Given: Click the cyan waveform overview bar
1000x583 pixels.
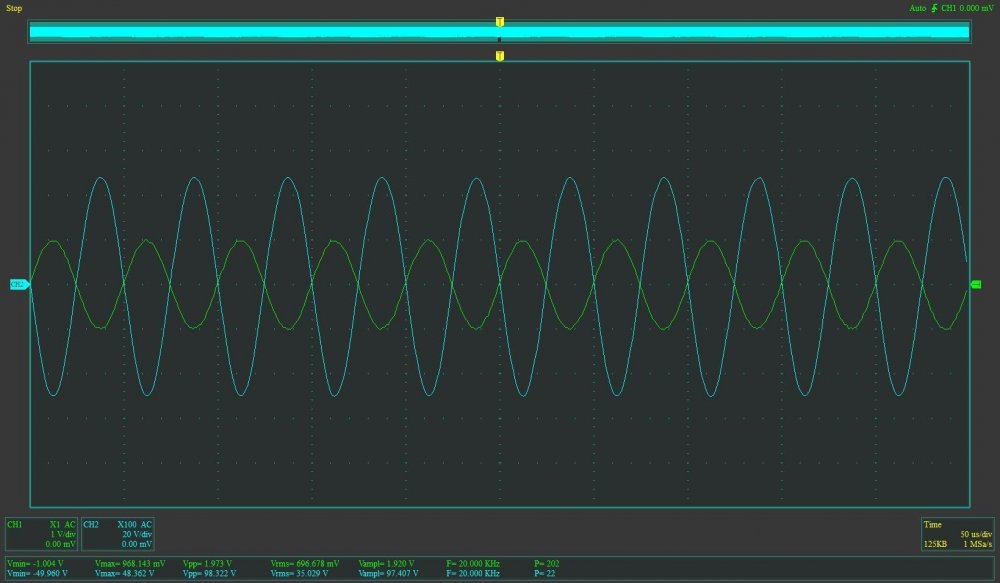Looking at the screenshot, I should click(499, 33).
